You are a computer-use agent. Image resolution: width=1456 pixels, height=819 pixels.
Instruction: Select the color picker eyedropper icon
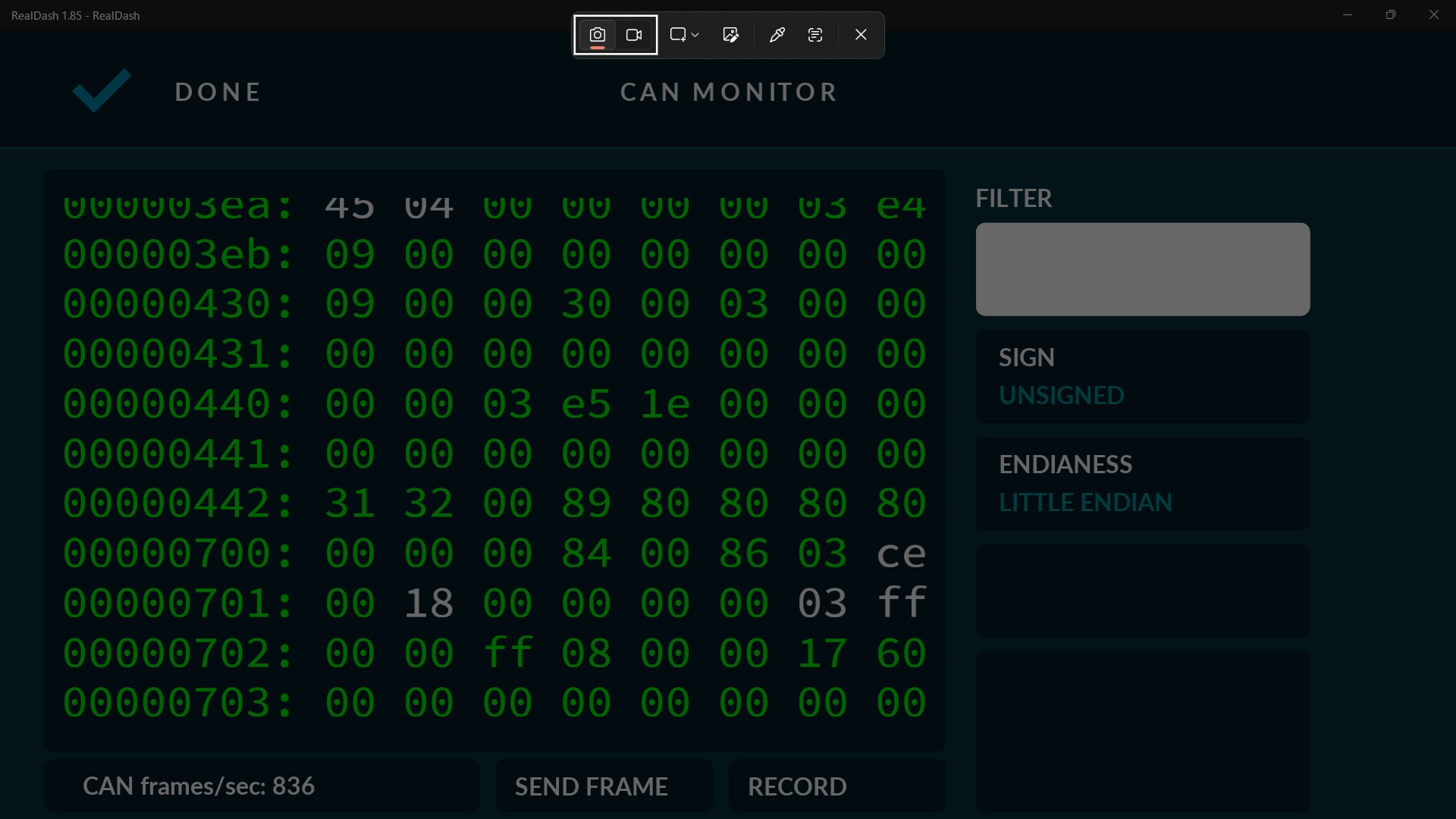pyautogui.click(x=777, y=35)
